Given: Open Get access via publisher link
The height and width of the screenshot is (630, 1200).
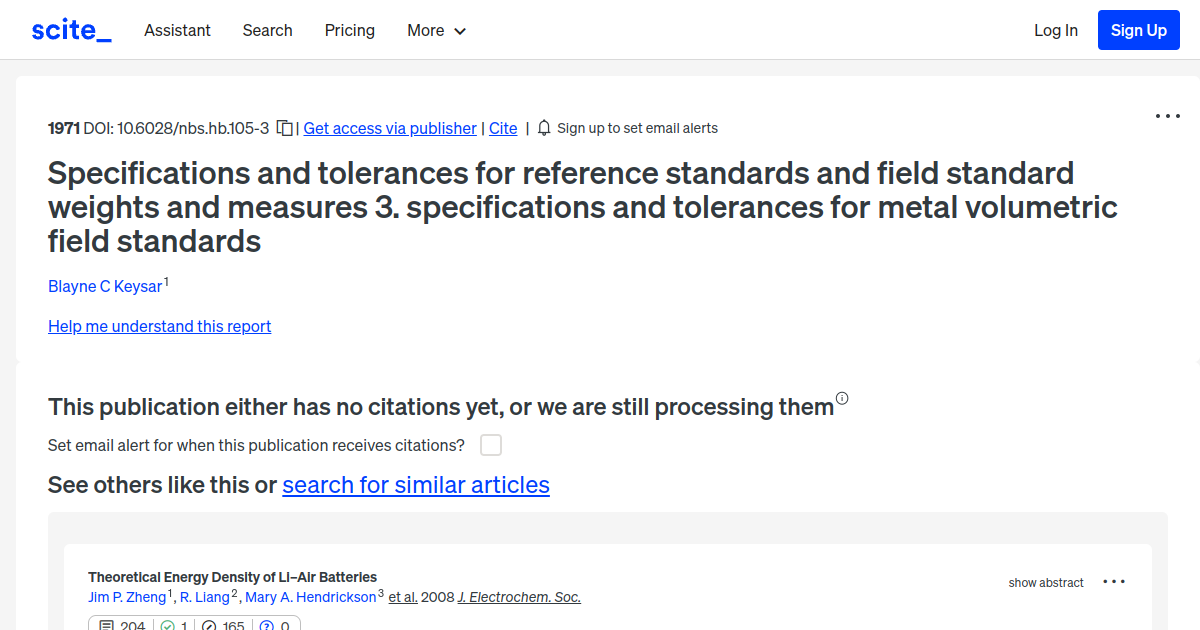Looking at the screenshot, I should click(x=389, y=128).
